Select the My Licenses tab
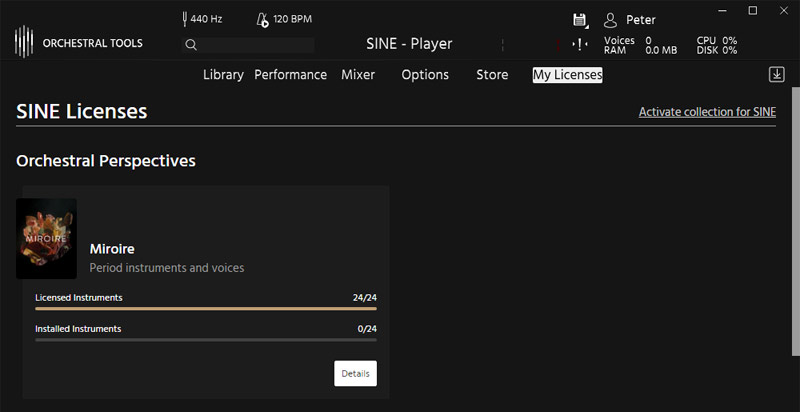 point(567,75)
